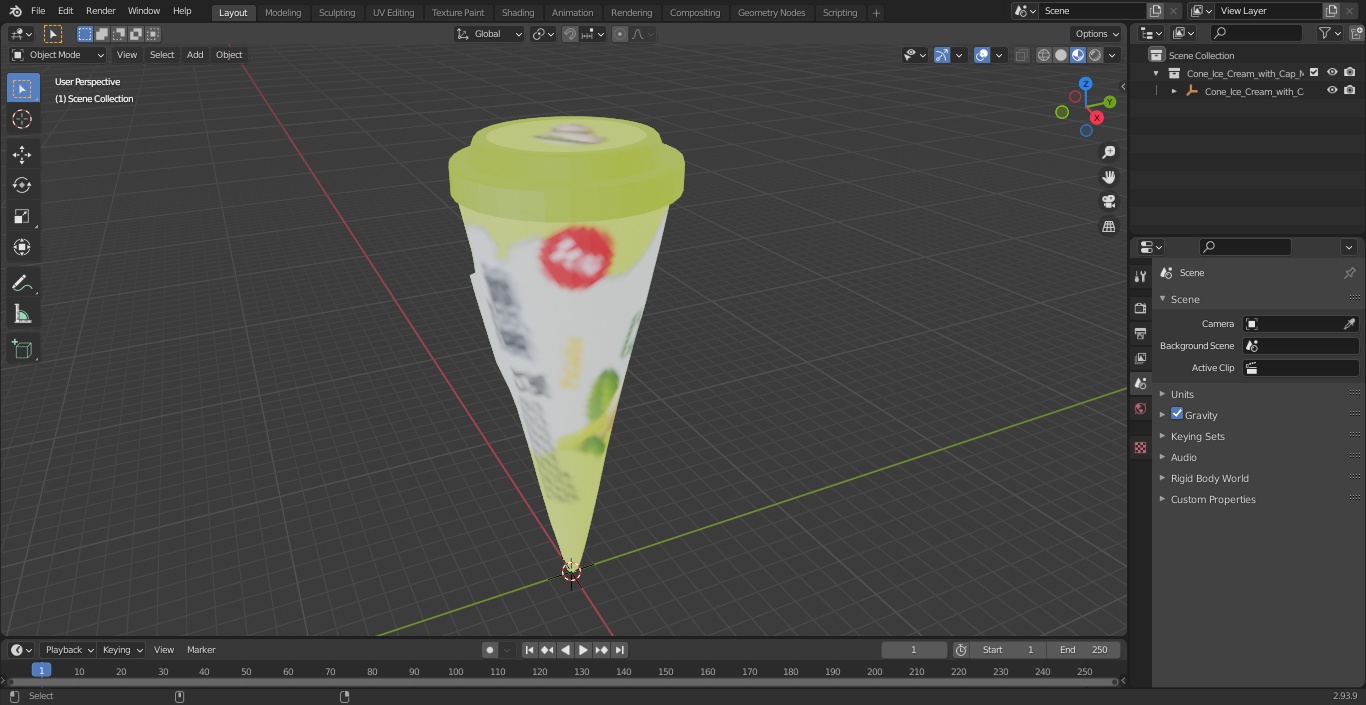Toggle snapping magnet
Viewport: 1366px width, 705px height.
click(570, 34)
